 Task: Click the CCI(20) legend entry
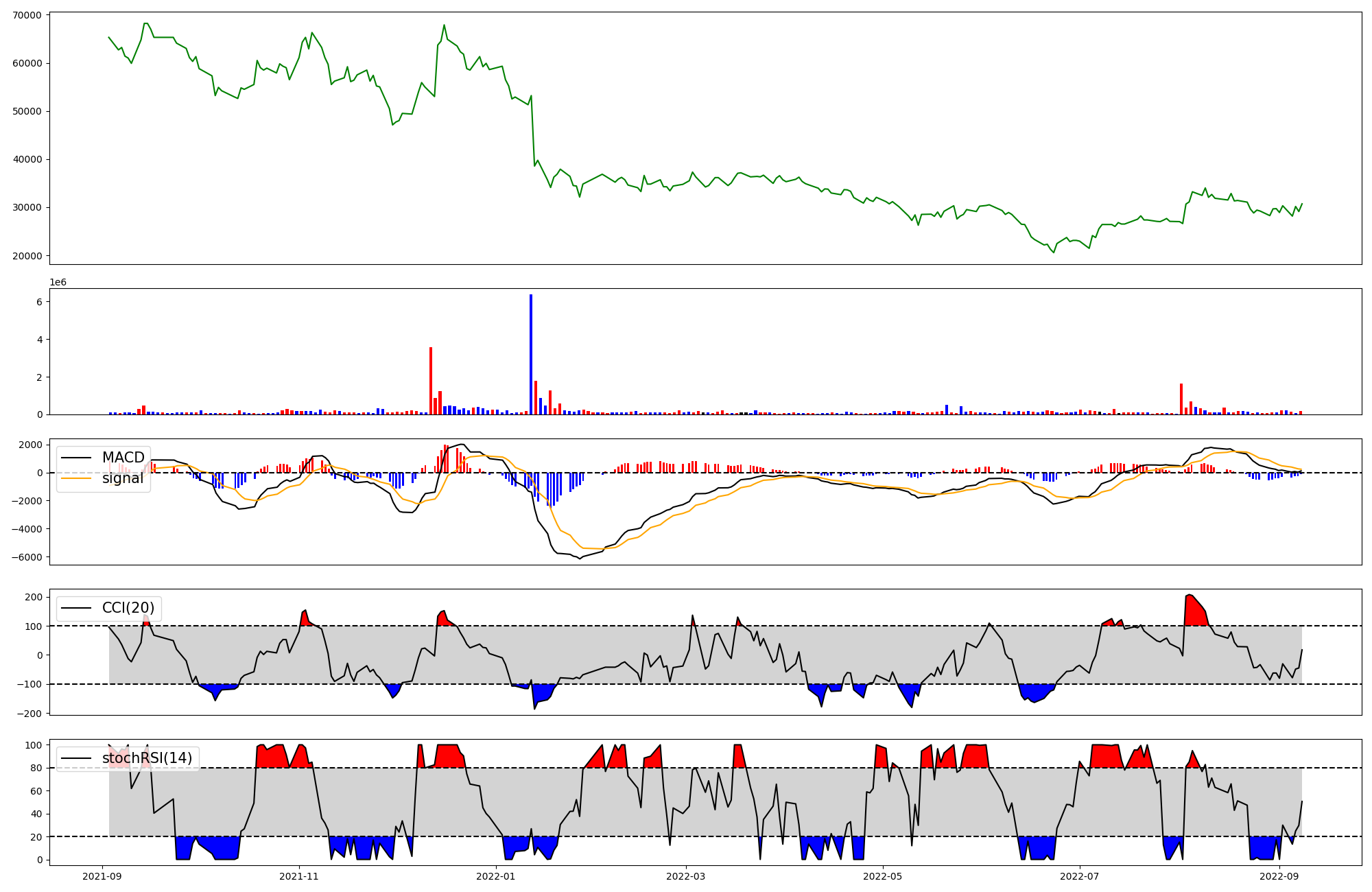(128, 608)
